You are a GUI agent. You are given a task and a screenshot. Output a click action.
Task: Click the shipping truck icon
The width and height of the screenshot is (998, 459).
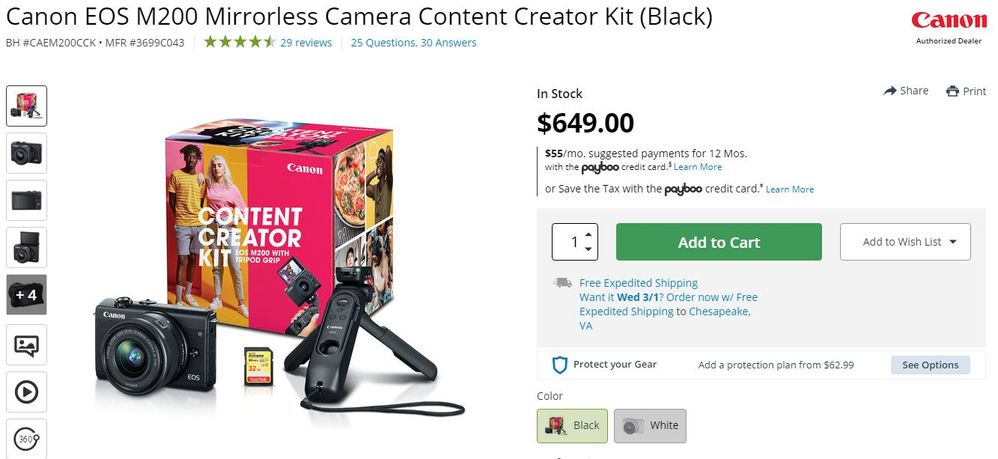(x=563, y=283)
